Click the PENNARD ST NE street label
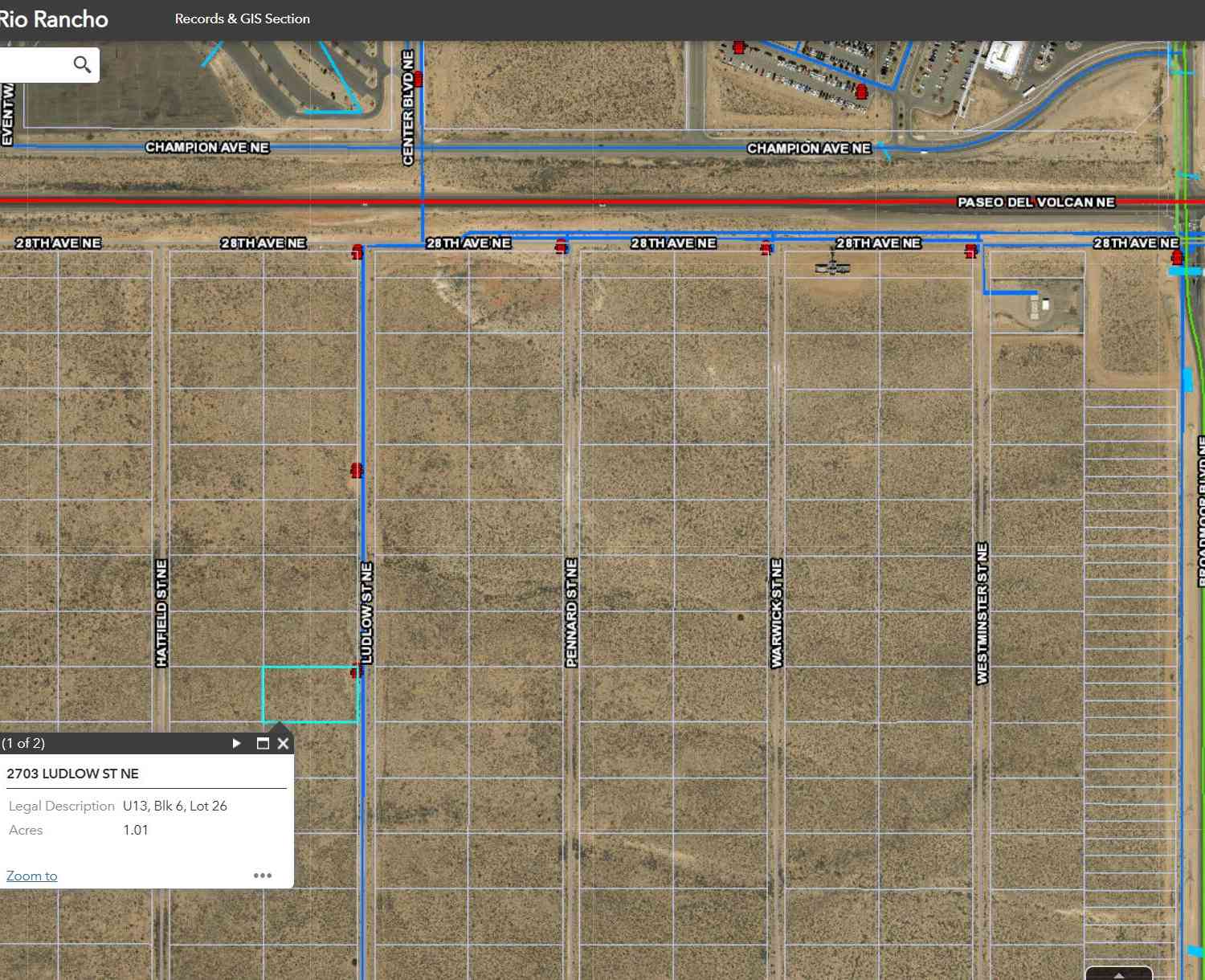The image size is (1205, 980). click(571, 613)
